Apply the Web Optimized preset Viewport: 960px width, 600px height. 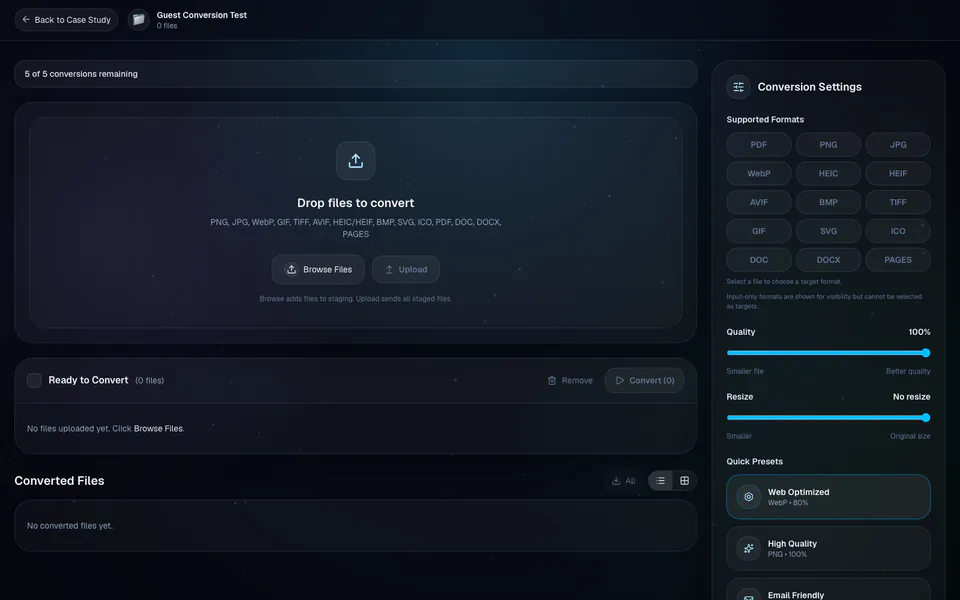pos(828,497)
